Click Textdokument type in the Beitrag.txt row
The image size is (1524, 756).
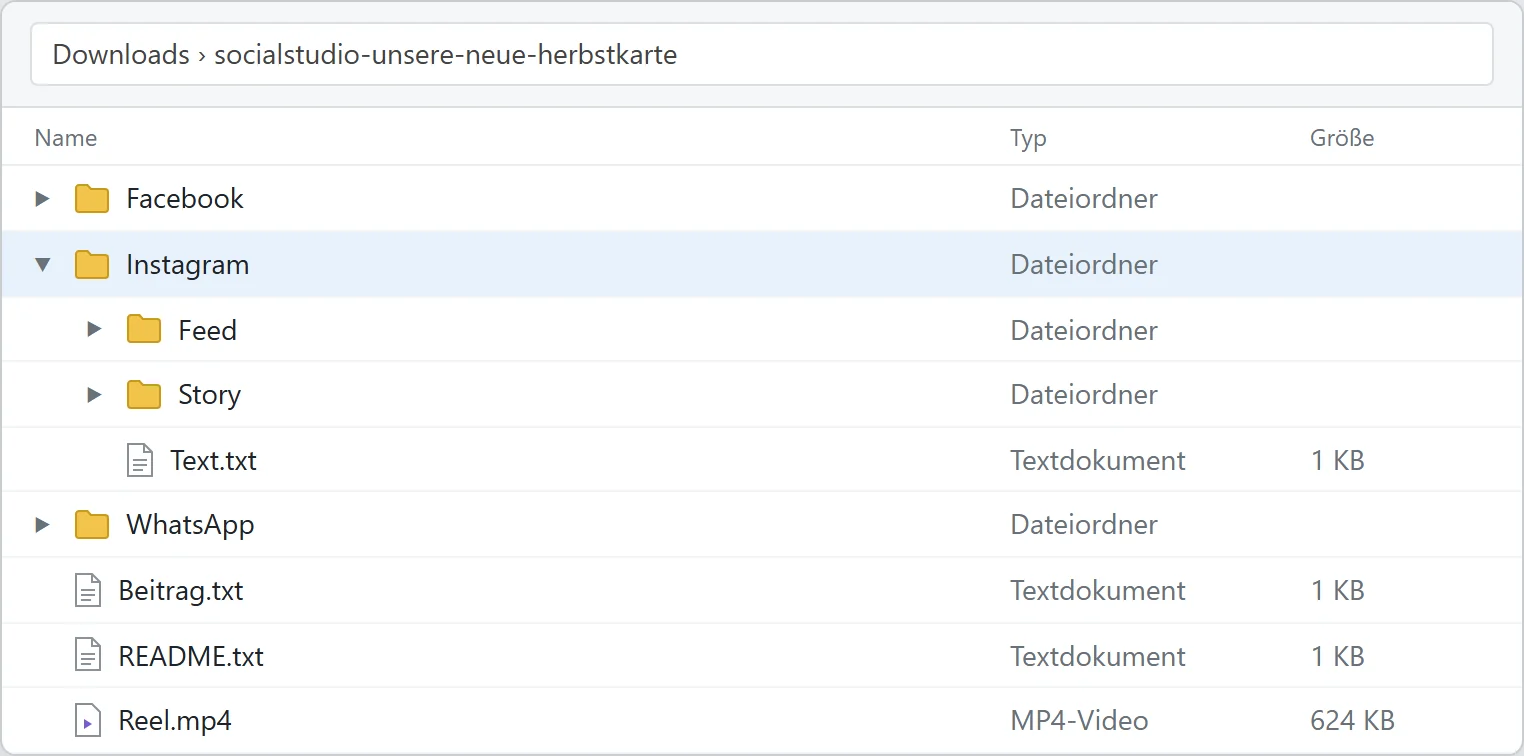click(x=1098, y=590)
